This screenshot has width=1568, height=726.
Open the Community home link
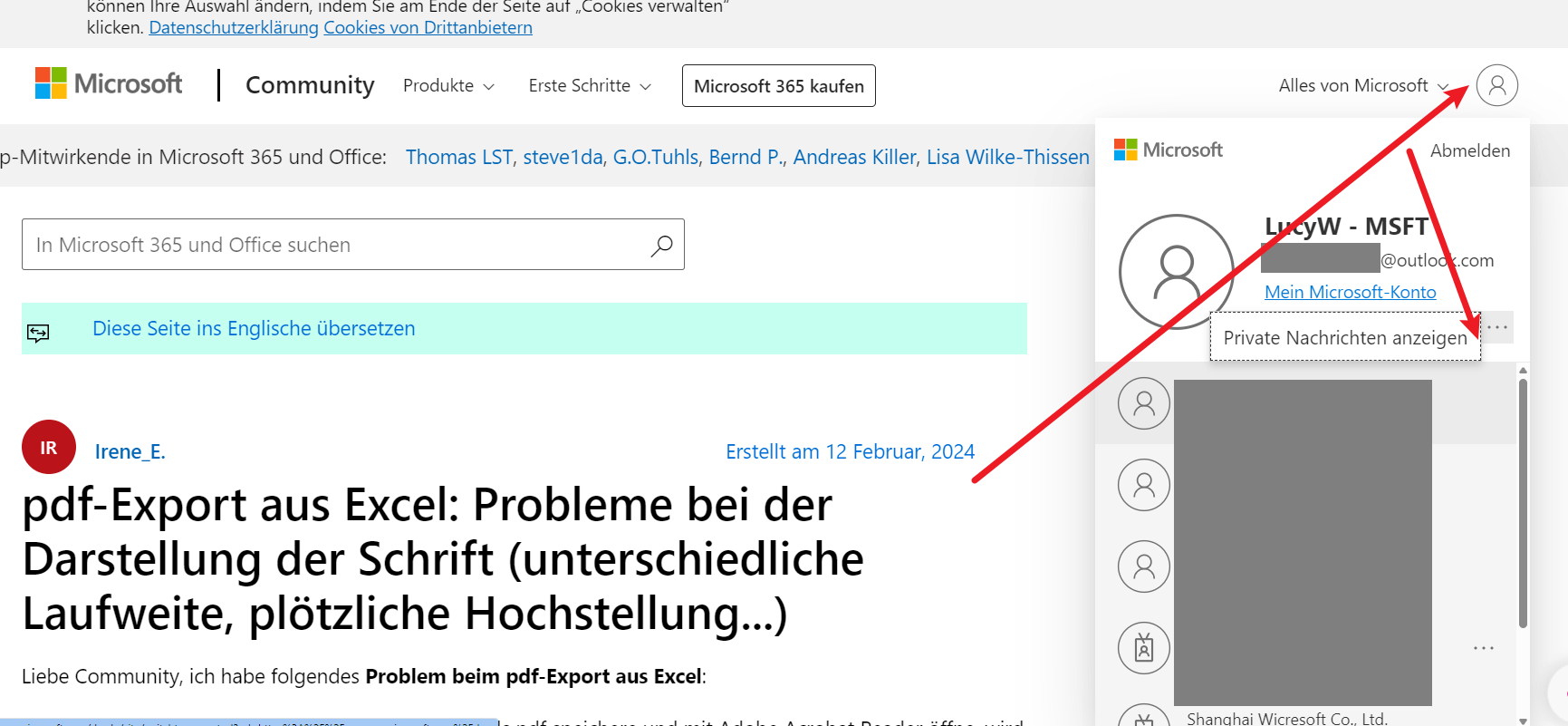point(310,85)
